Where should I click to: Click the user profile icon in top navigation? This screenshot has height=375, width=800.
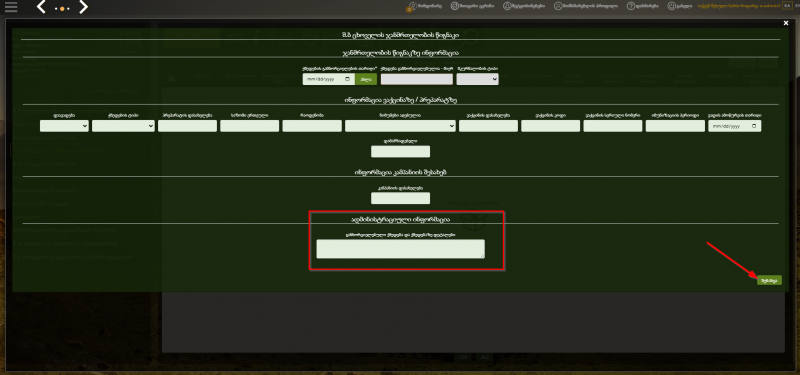(x=558, y=6)
